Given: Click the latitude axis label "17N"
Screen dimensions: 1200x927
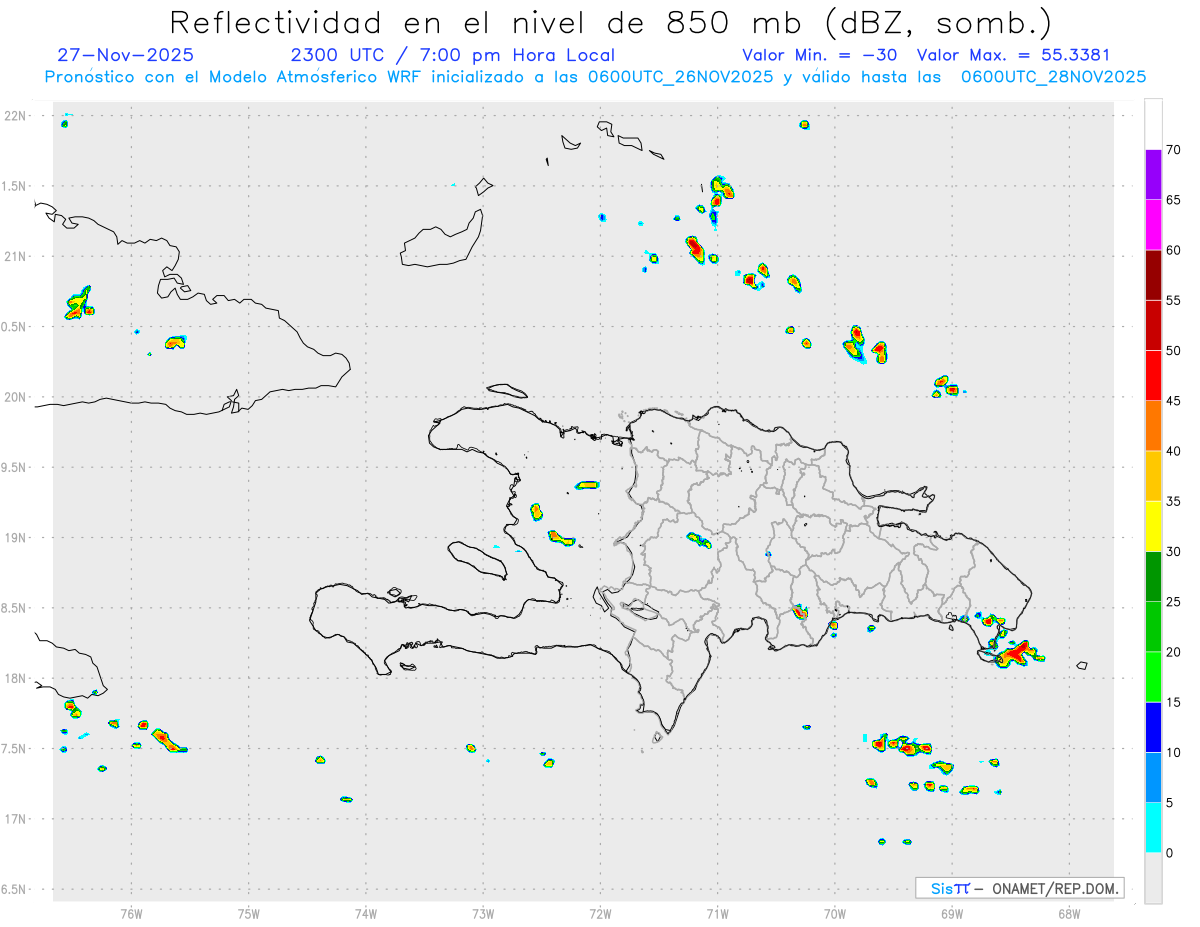Looking at the screenshot, I should [x=16, y=819].
